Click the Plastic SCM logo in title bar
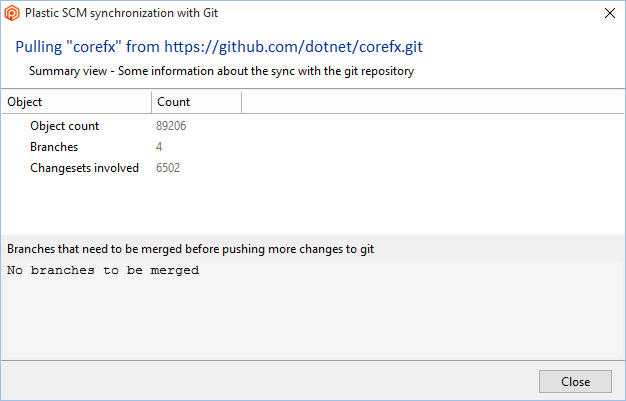This screenshot has height=401, width=626. pyautogui.click(x=12, y=13)
